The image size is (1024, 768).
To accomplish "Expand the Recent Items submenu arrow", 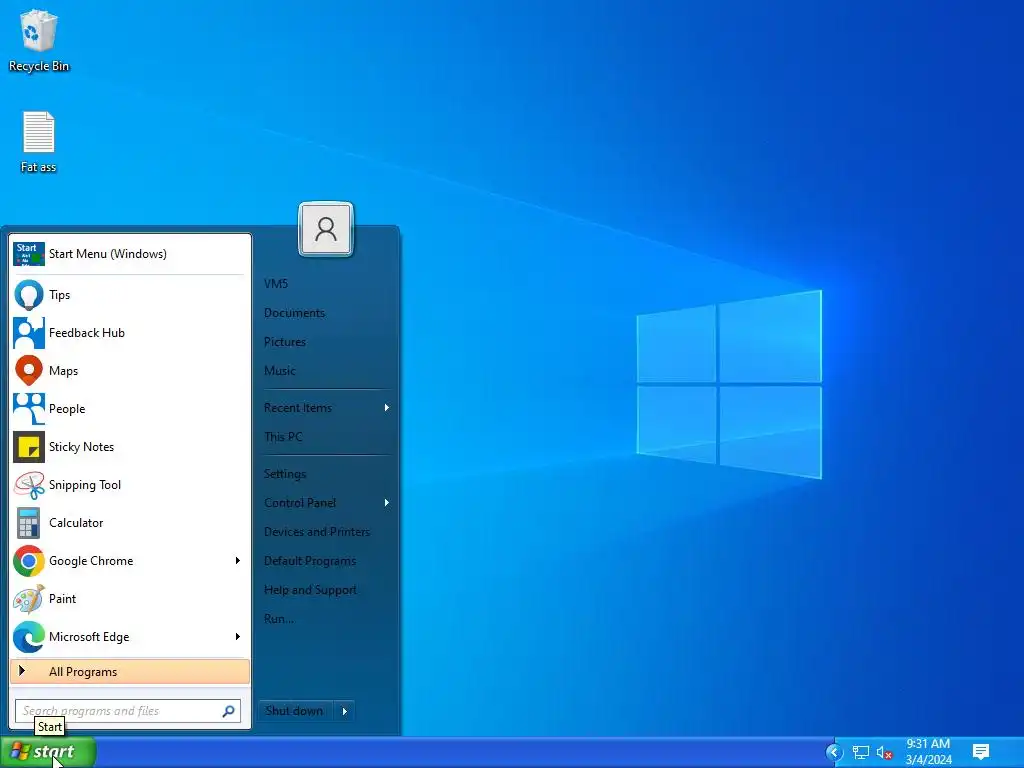I will (387, 408).
